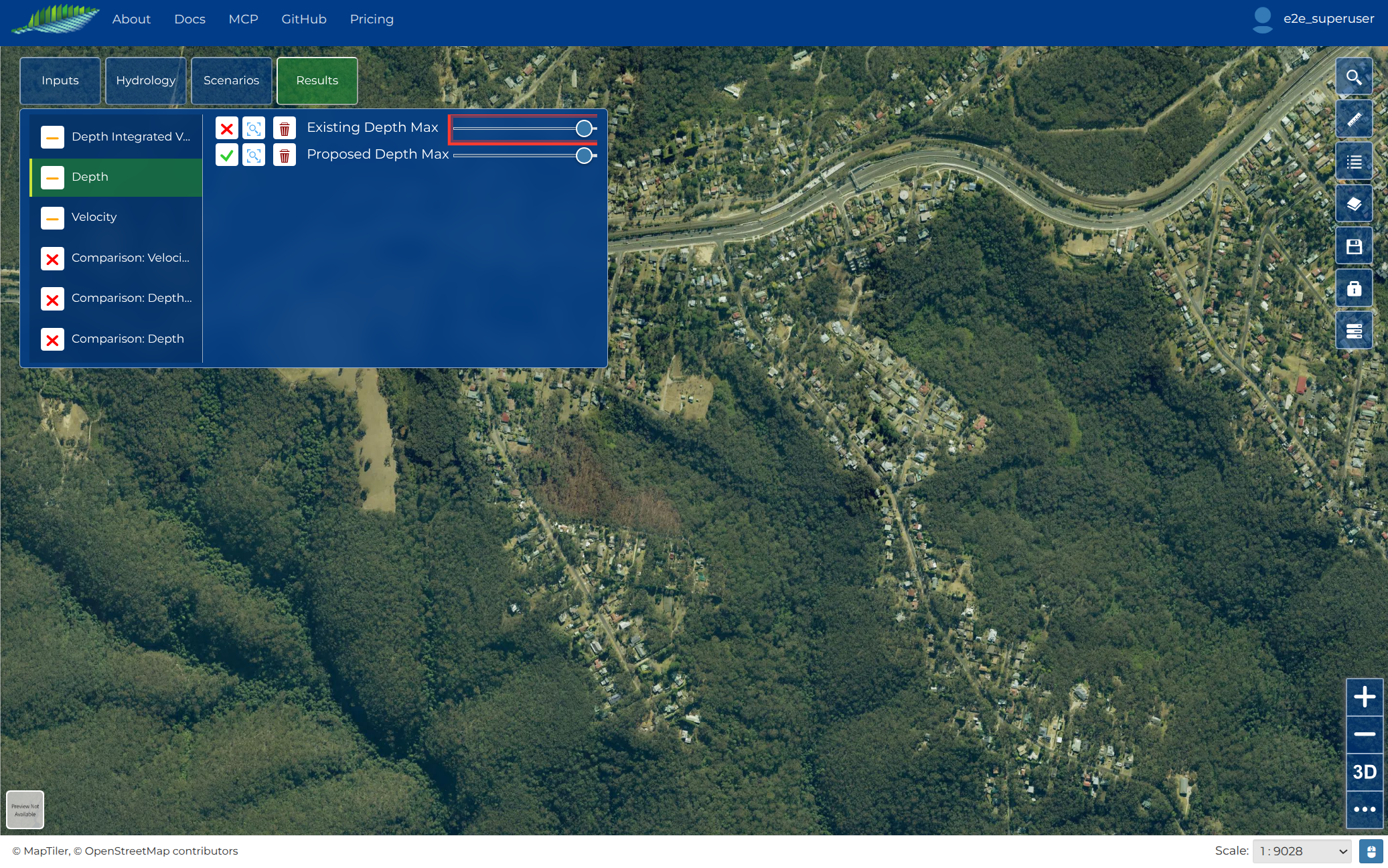Zoom out with the minus button
1388x868 pixels.
1365,734
